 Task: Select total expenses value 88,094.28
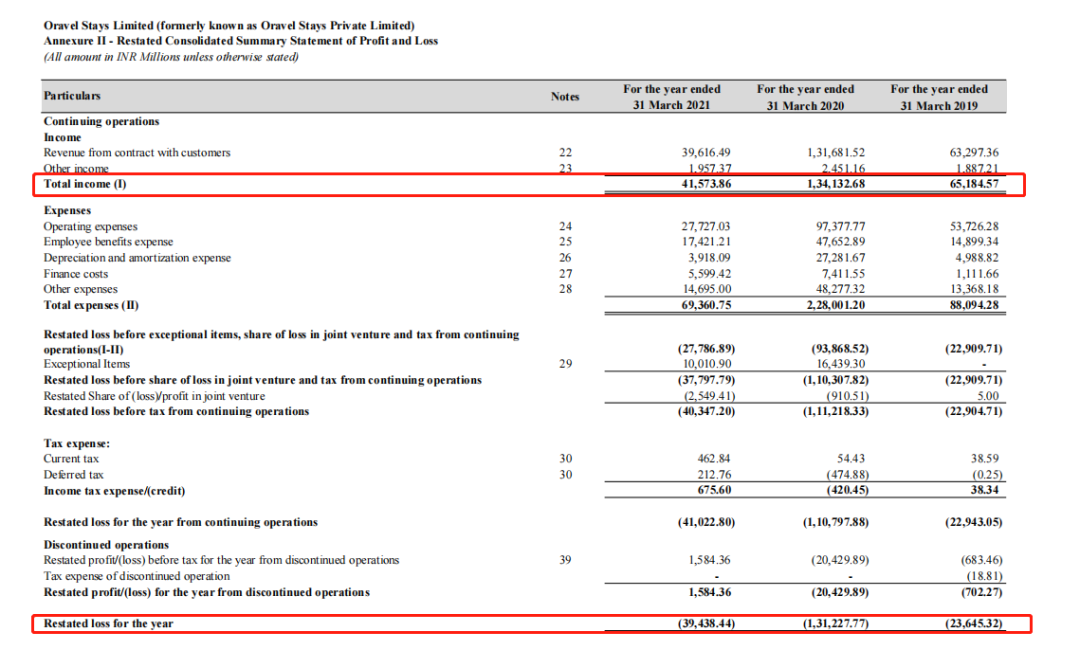[x=974, y=305]
